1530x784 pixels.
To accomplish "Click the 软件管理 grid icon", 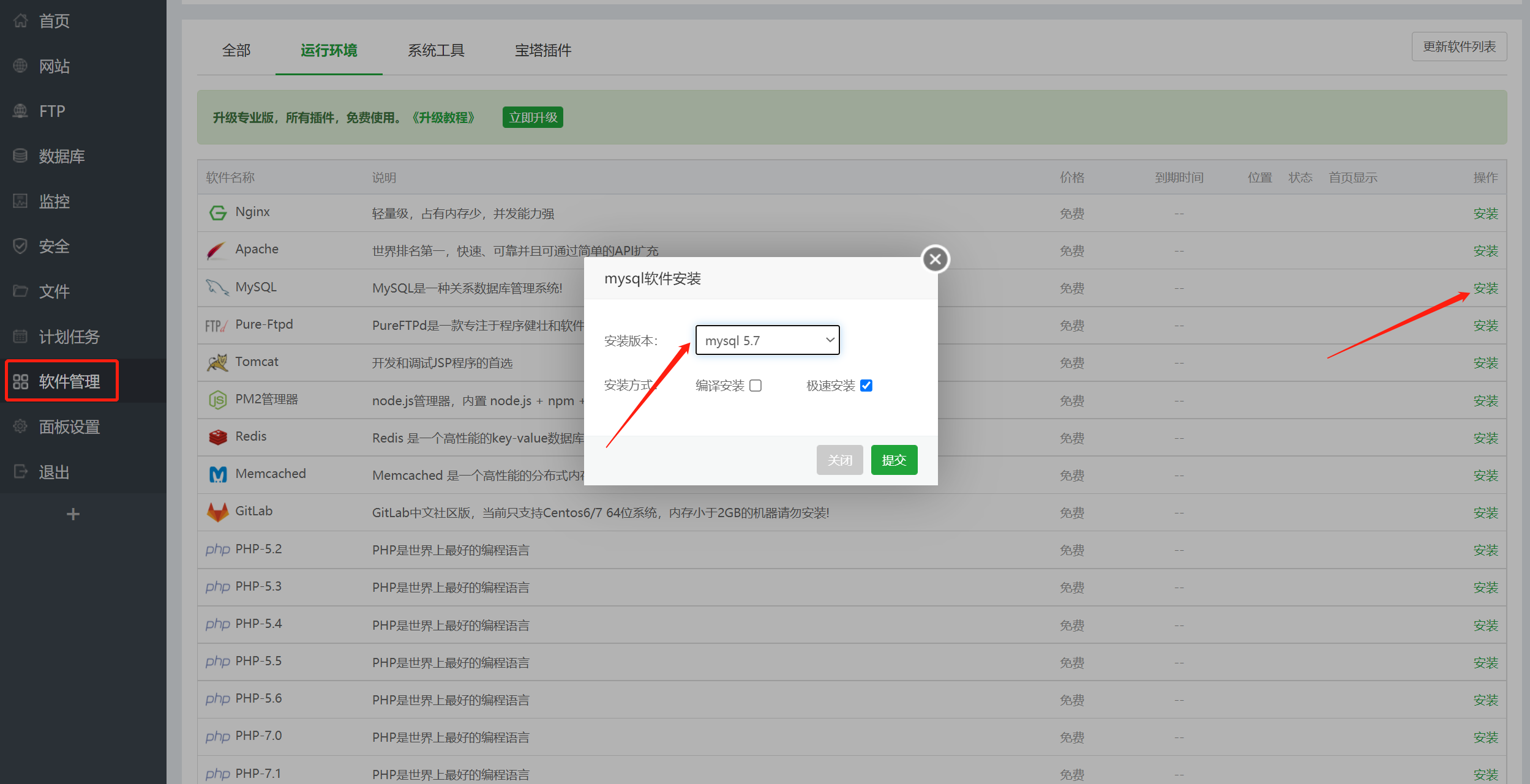I will [x=20, y=381].
